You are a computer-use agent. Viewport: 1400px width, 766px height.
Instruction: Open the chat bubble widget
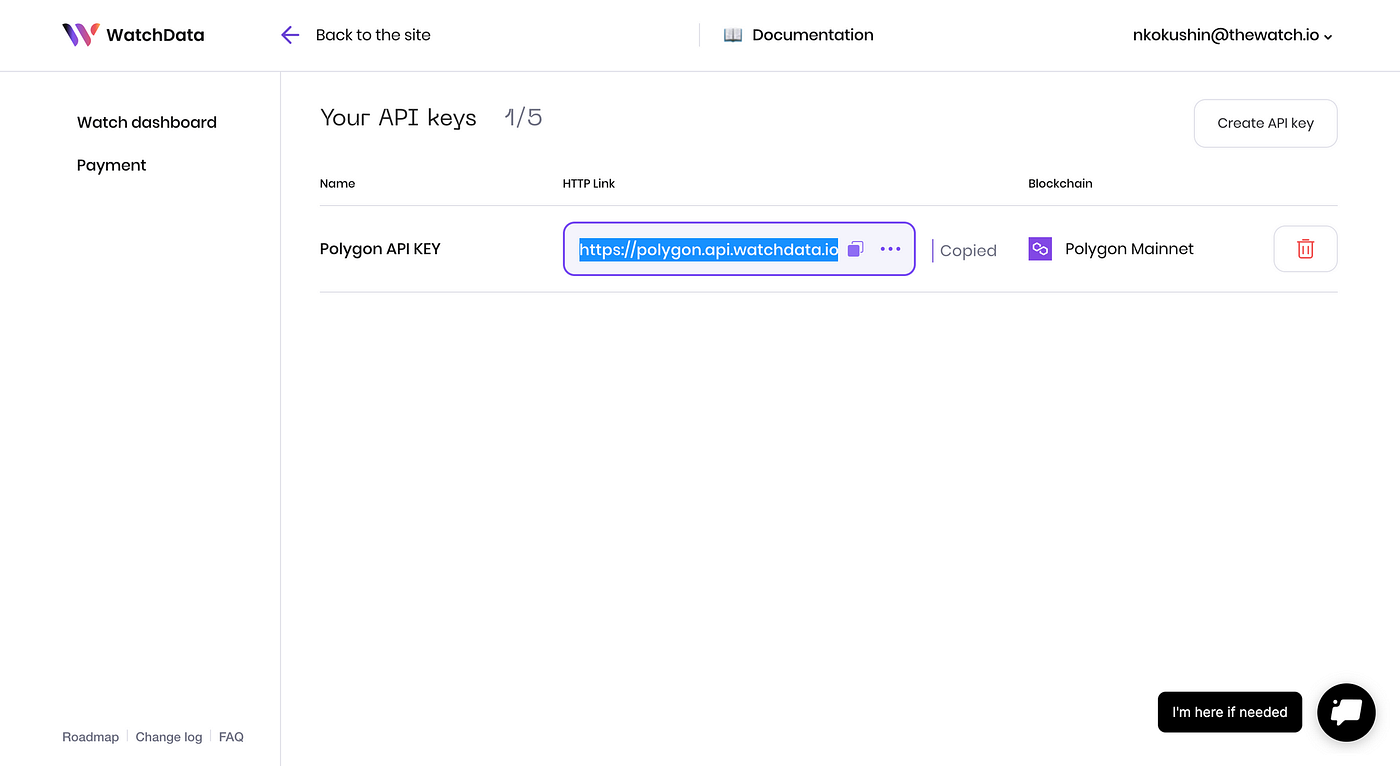click(1346, 712)
